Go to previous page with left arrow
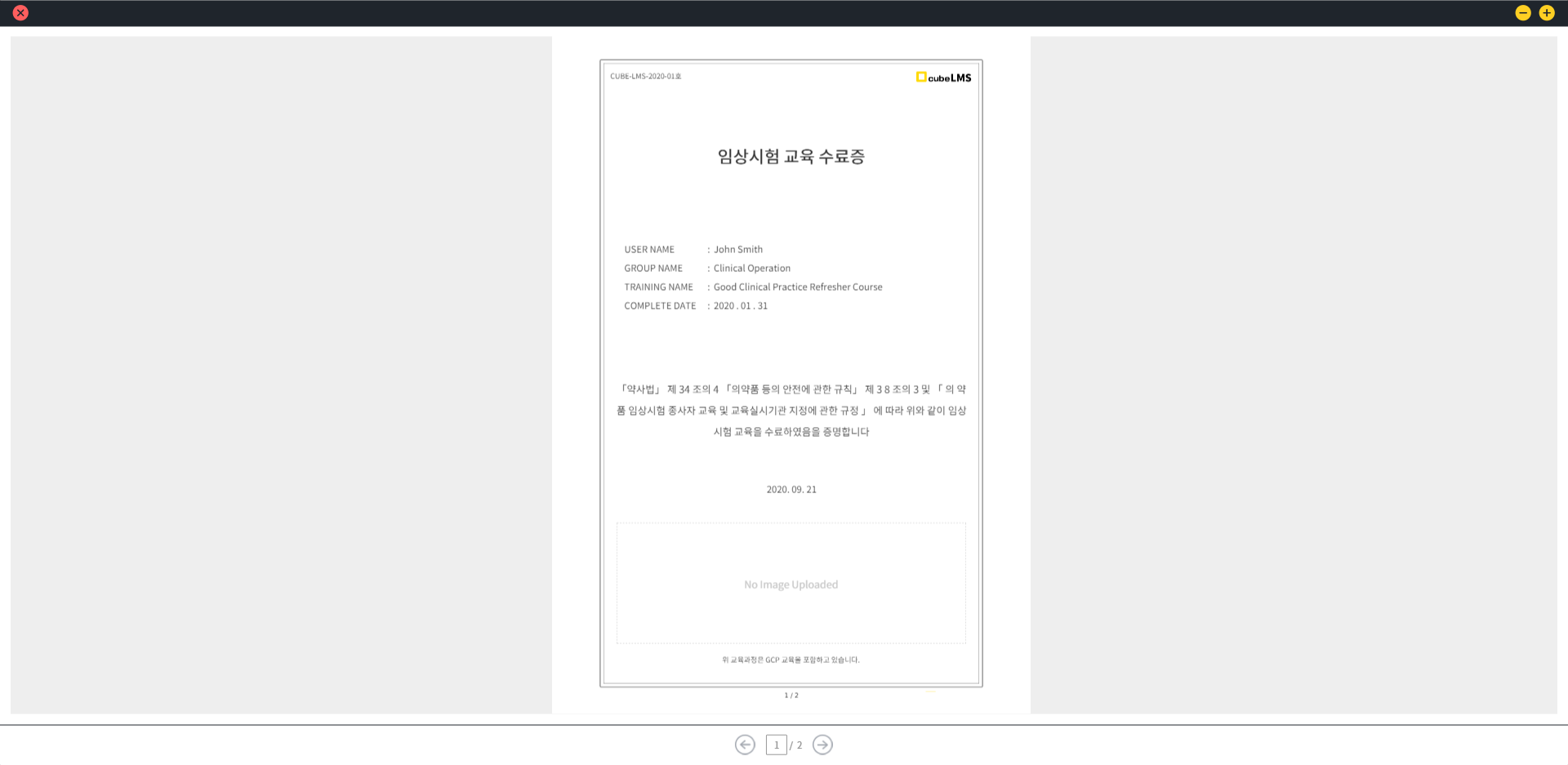This screenshot has height=765, width=1568. 744,745
